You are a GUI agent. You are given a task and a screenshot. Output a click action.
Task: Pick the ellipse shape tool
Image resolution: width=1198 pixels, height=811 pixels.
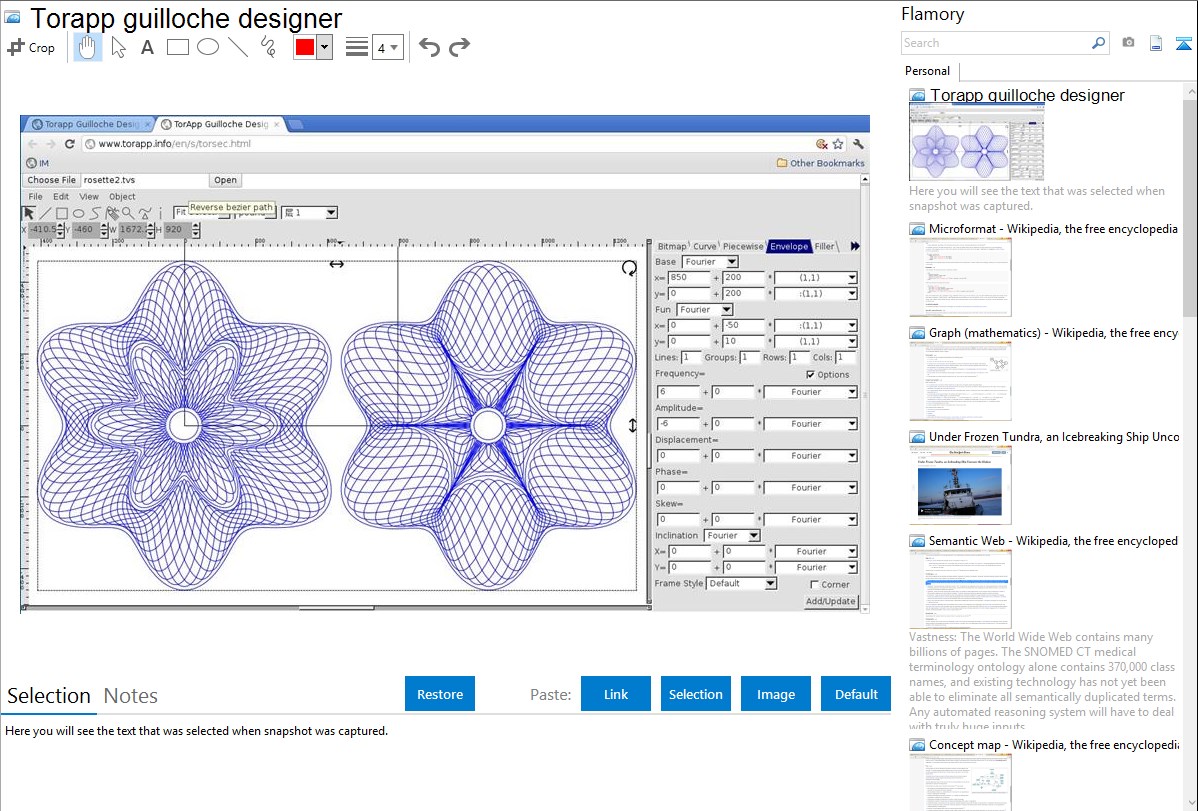(208, 47)
